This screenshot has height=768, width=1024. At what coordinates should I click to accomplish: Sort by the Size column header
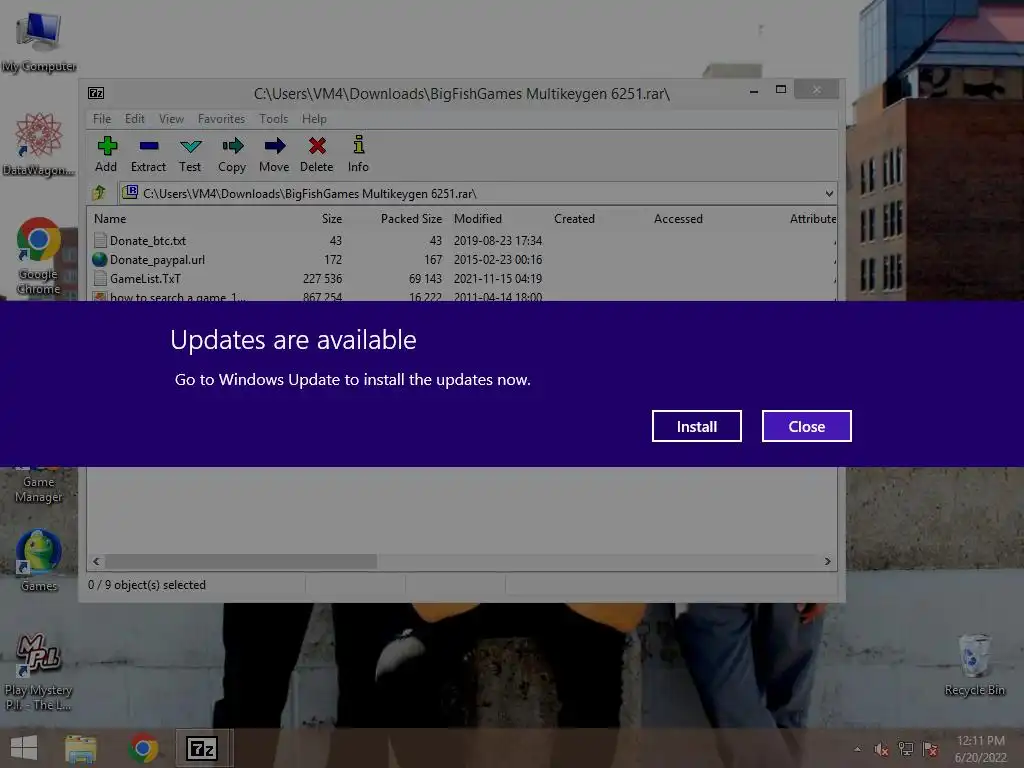click(332, 219)
